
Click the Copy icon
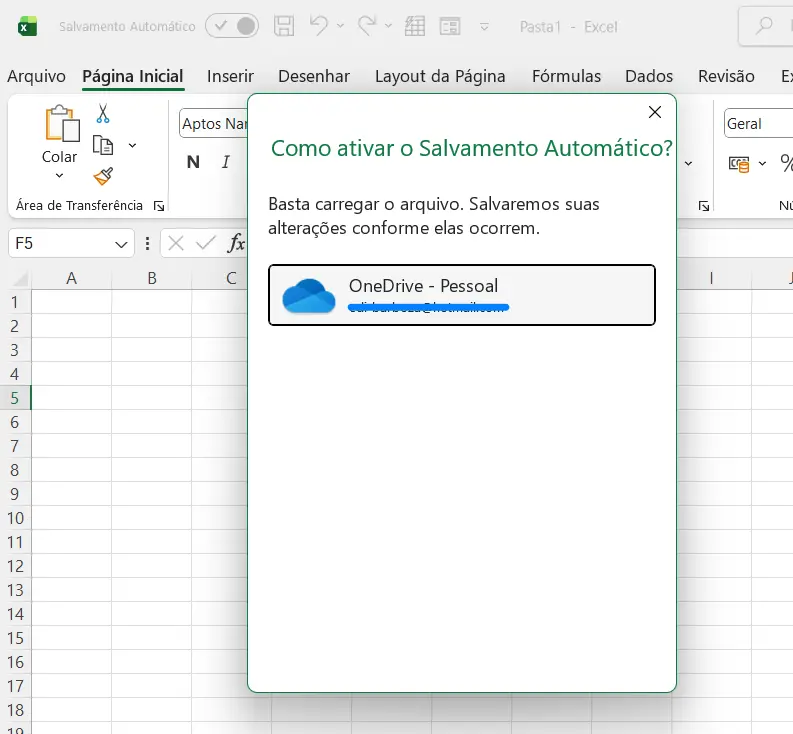click(x=103, y=146)
